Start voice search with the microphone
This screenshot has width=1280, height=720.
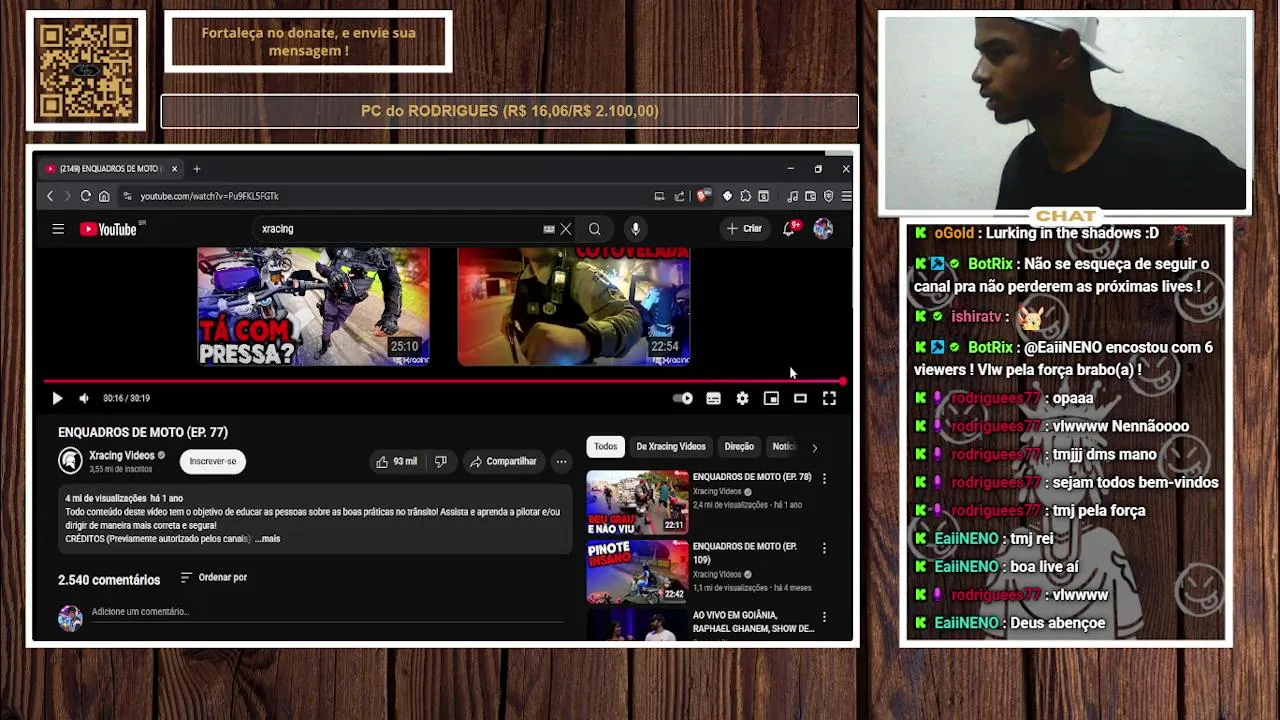pyautogui.click(x=635, y=229)
